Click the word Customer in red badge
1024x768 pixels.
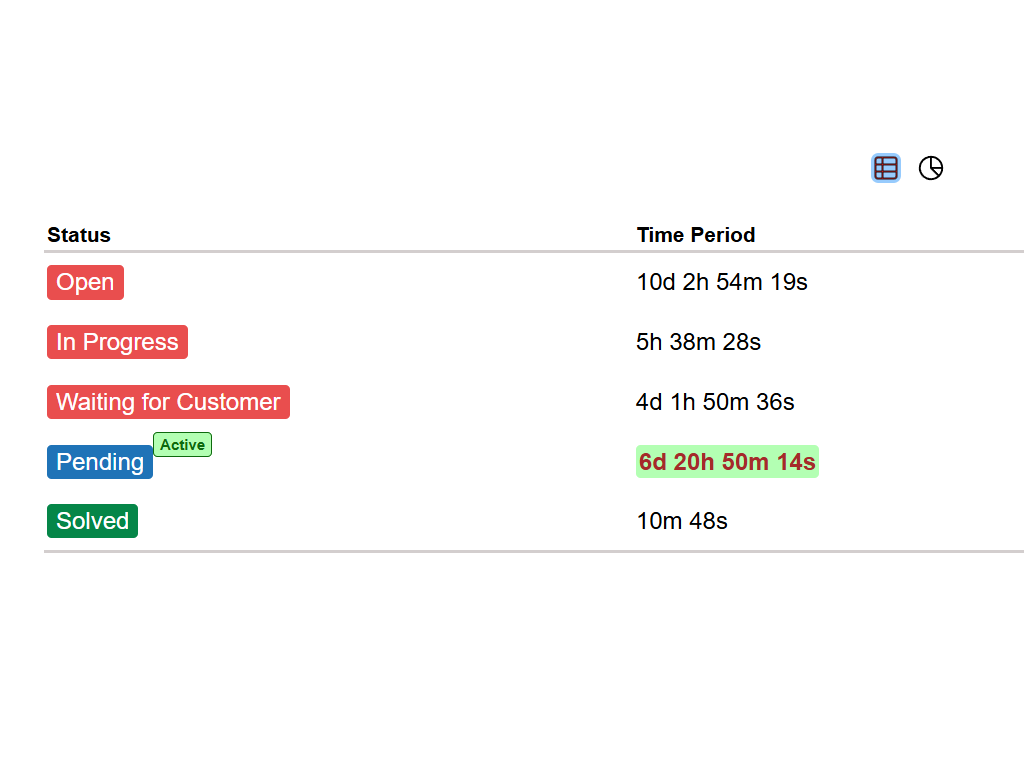[x=228, y=402]
